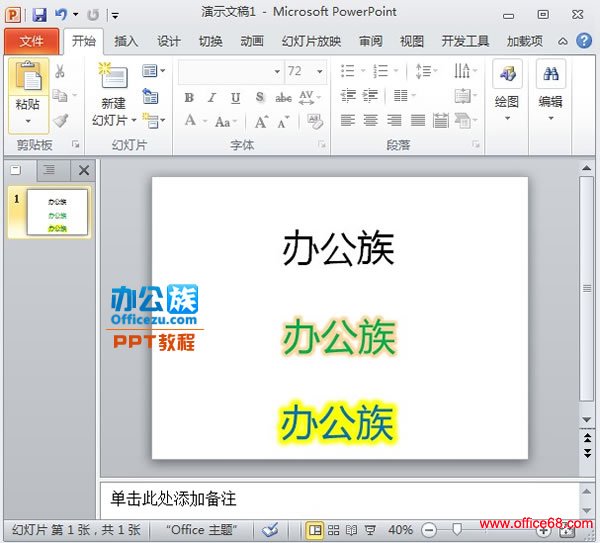Switch to the 切换 tab

click(210, 41)
